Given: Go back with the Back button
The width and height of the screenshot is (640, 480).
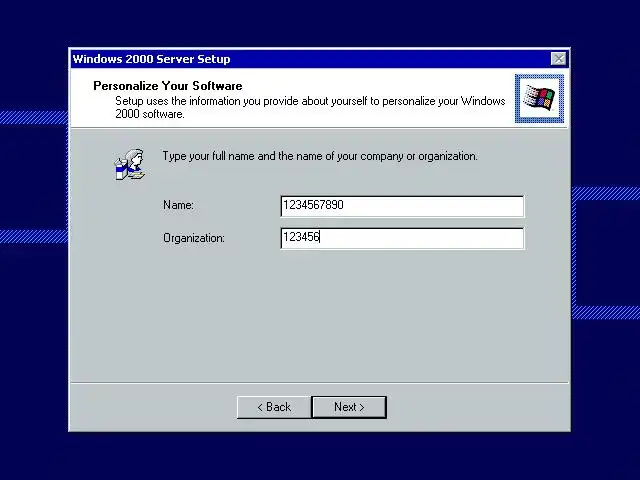Looking at the screenshot, I should 274,407.
